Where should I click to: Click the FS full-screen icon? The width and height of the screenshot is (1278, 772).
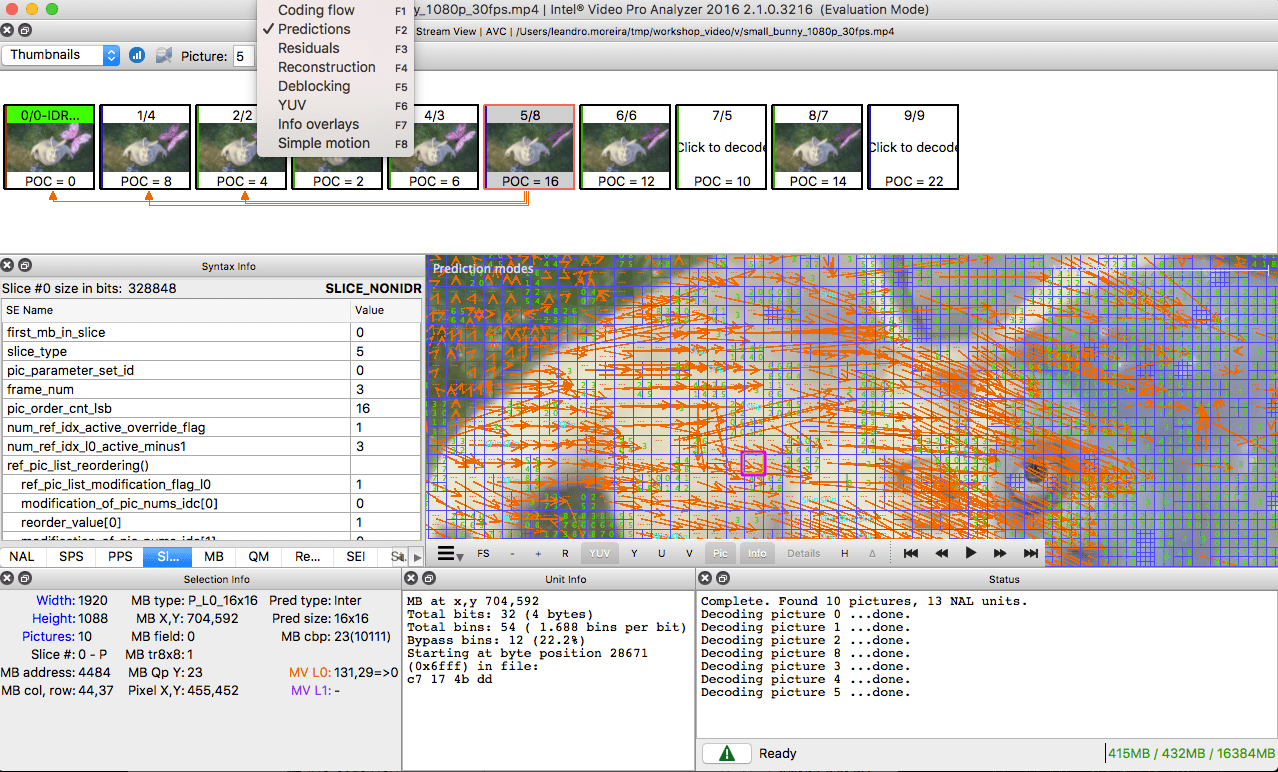[x=484, y=552]
